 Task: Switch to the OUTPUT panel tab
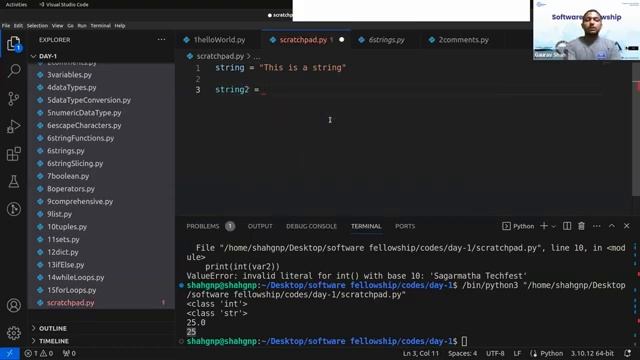(x=260, y=226)
